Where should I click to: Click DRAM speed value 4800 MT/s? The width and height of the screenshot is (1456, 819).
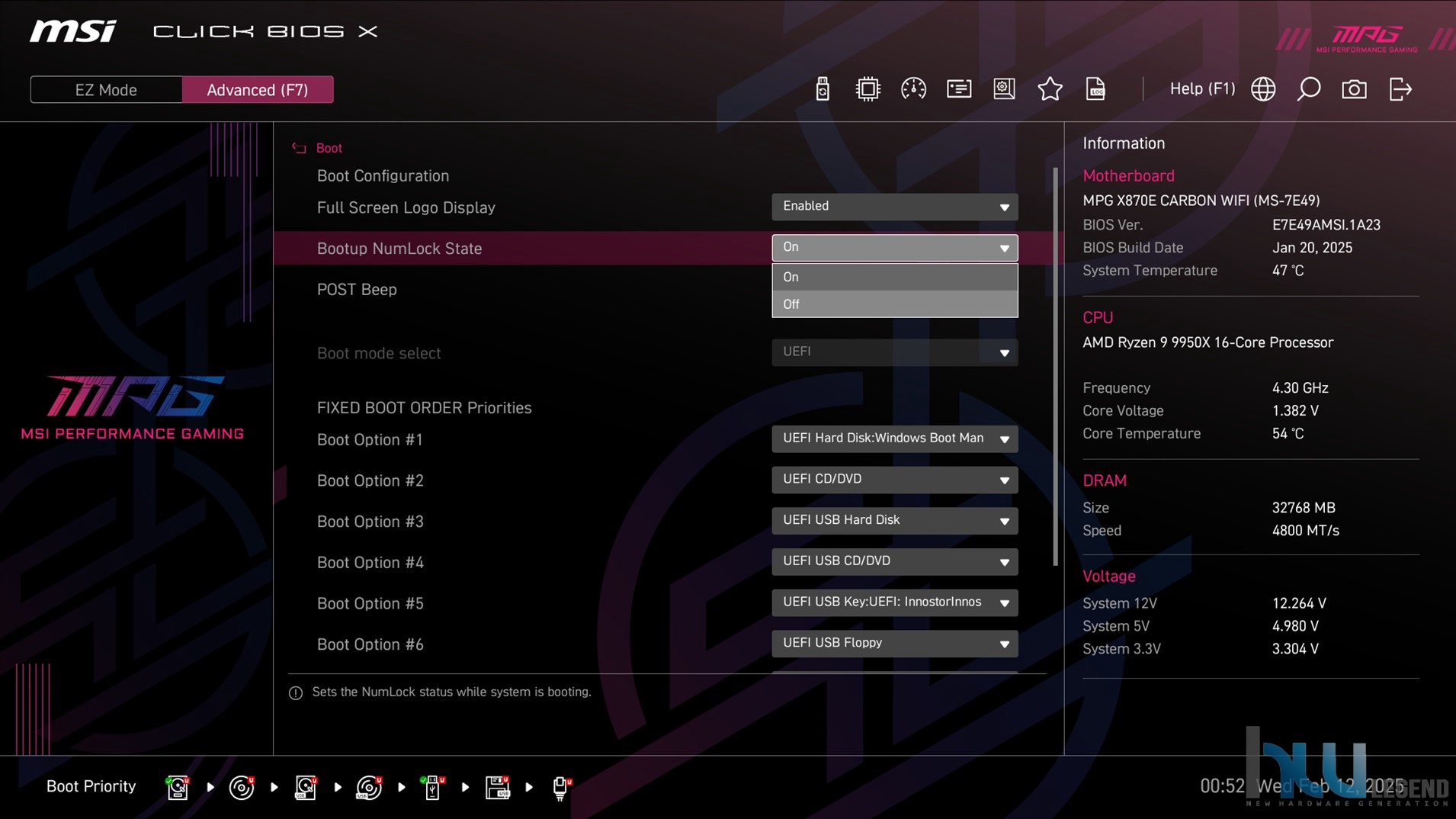pyautogui.click(x=1305, y=531)
